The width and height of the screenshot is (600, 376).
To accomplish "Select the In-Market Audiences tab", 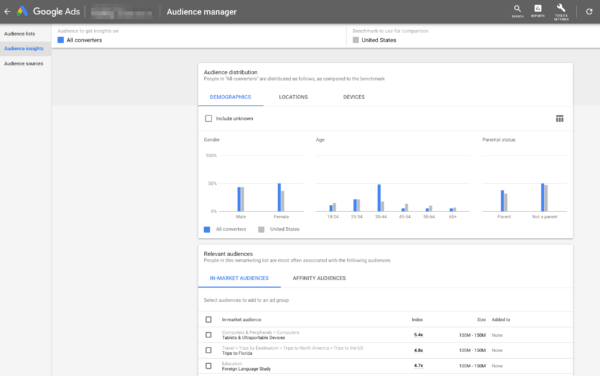I will click(x=239, y=278).
